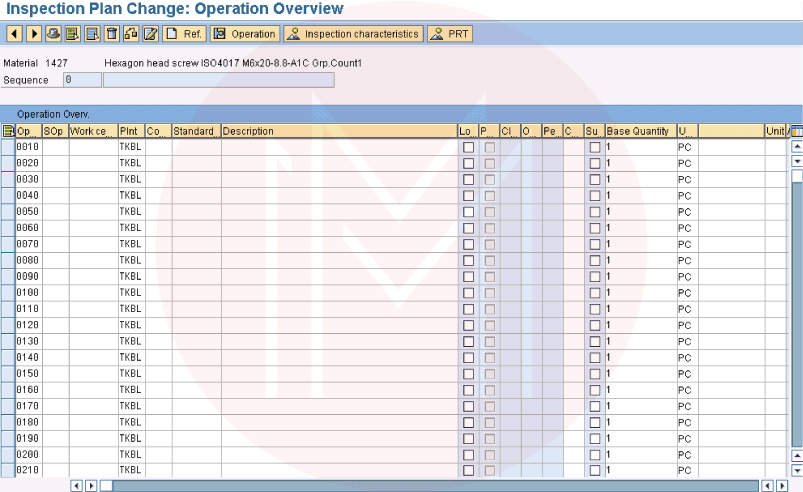
Task: Click the detective hat toolbar icon
Action: pyautogui.click(x=53, y=34)
